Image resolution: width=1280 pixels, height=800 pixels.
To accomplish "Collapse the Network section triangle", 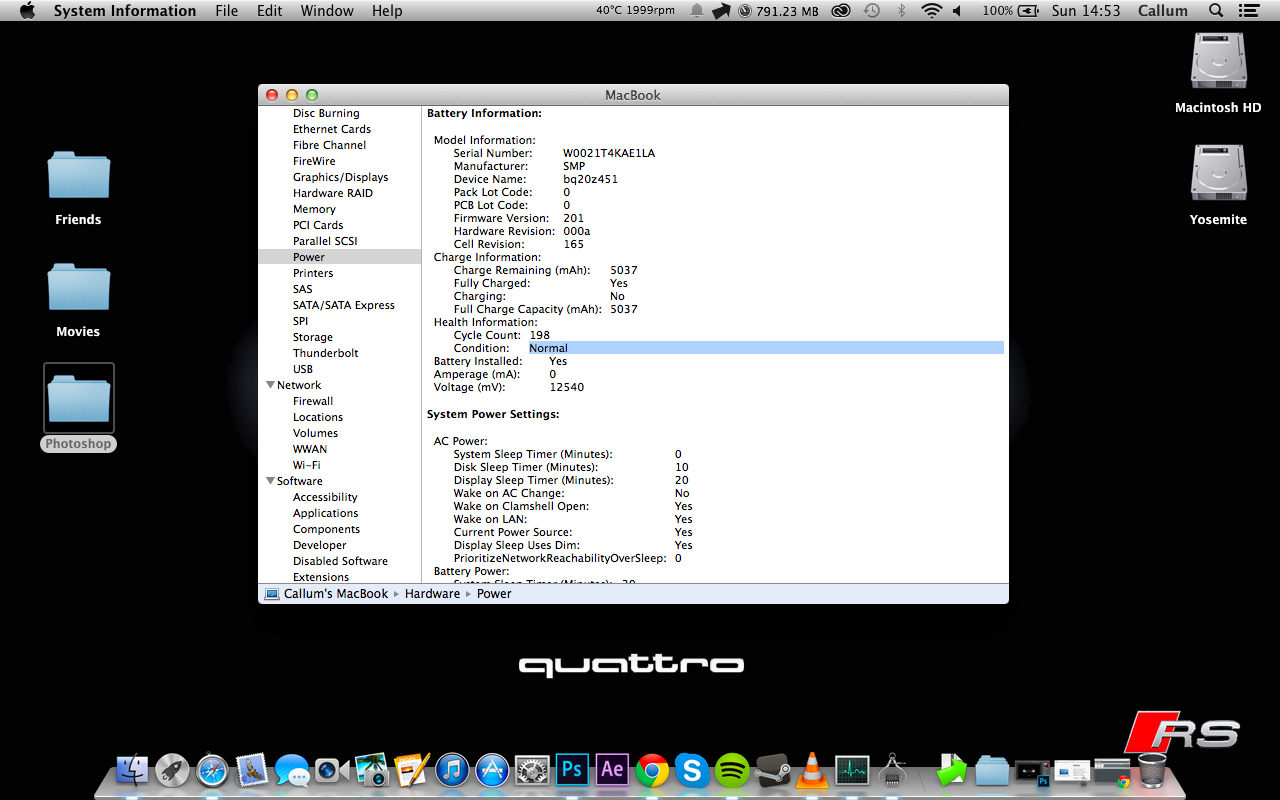I will 270,385.
